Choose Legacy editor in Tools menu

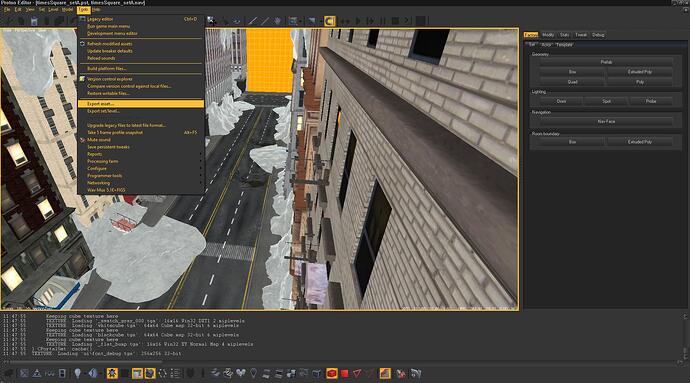point(141,19)
